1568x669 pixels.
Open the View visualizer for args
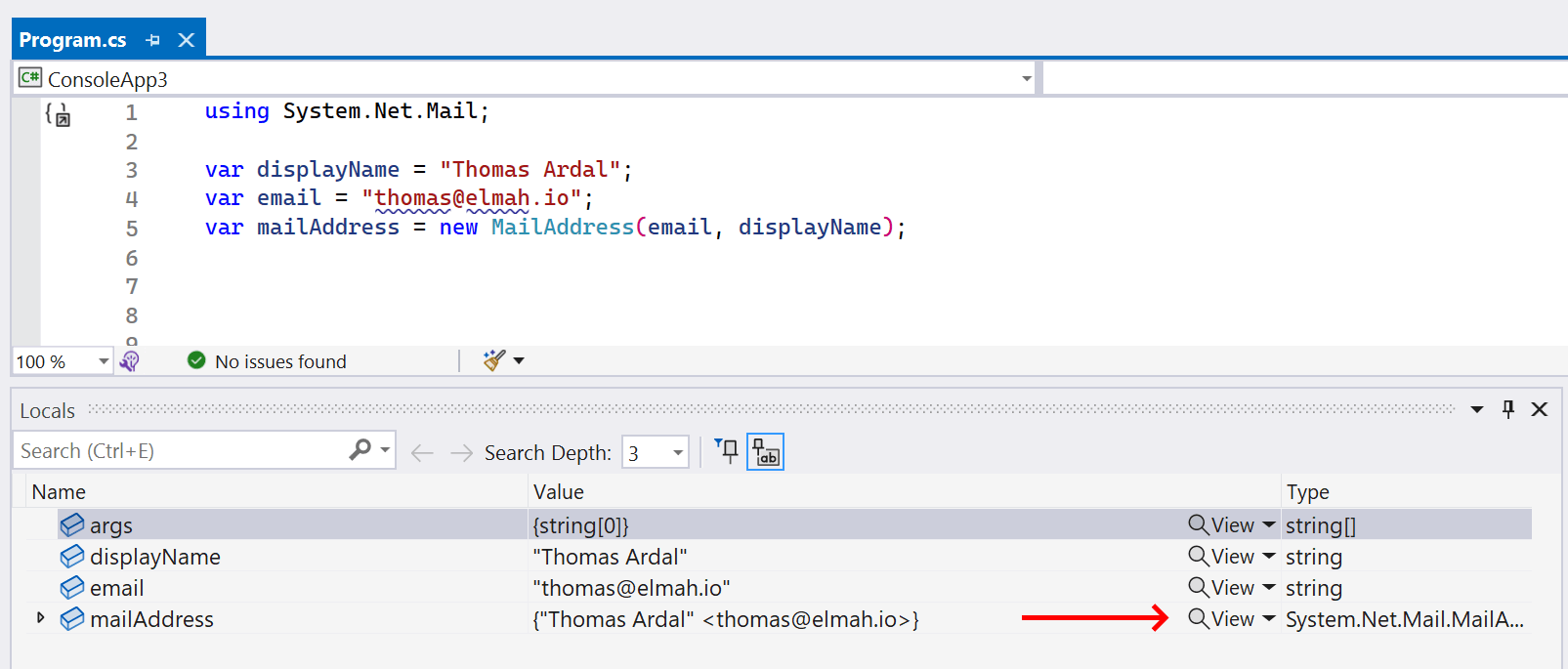point(1221,524)
